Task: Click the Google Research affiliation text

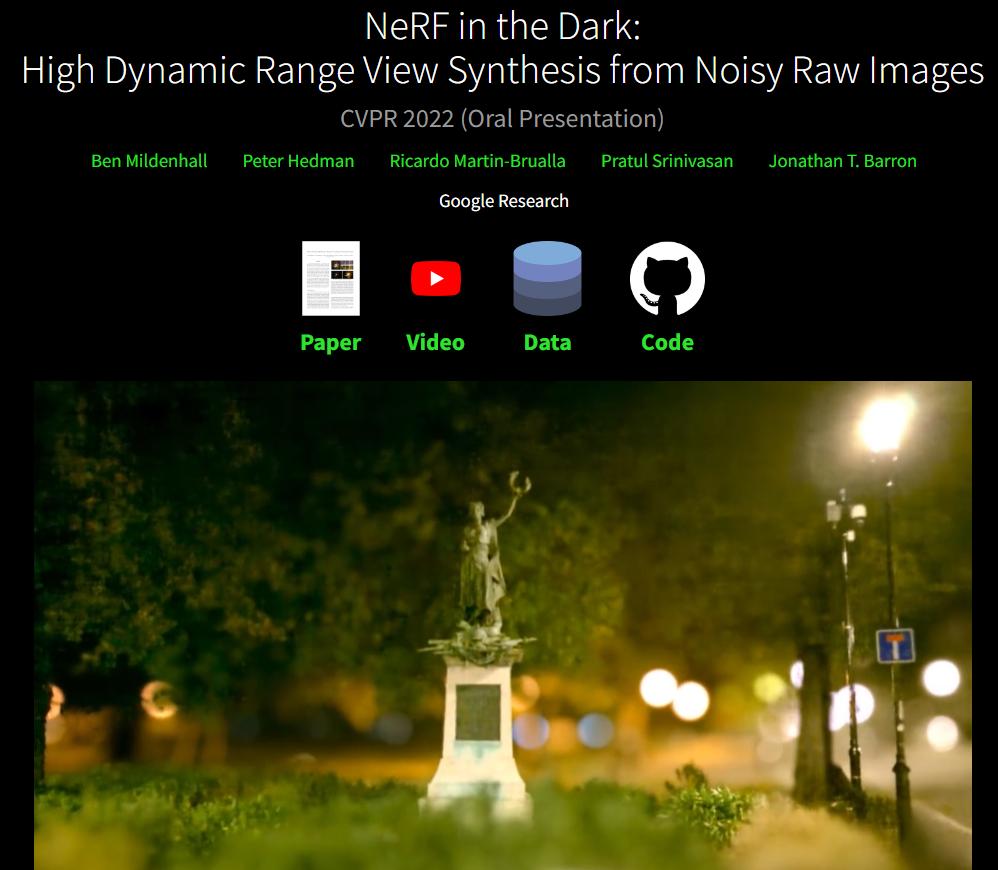Action: point(504,200)
